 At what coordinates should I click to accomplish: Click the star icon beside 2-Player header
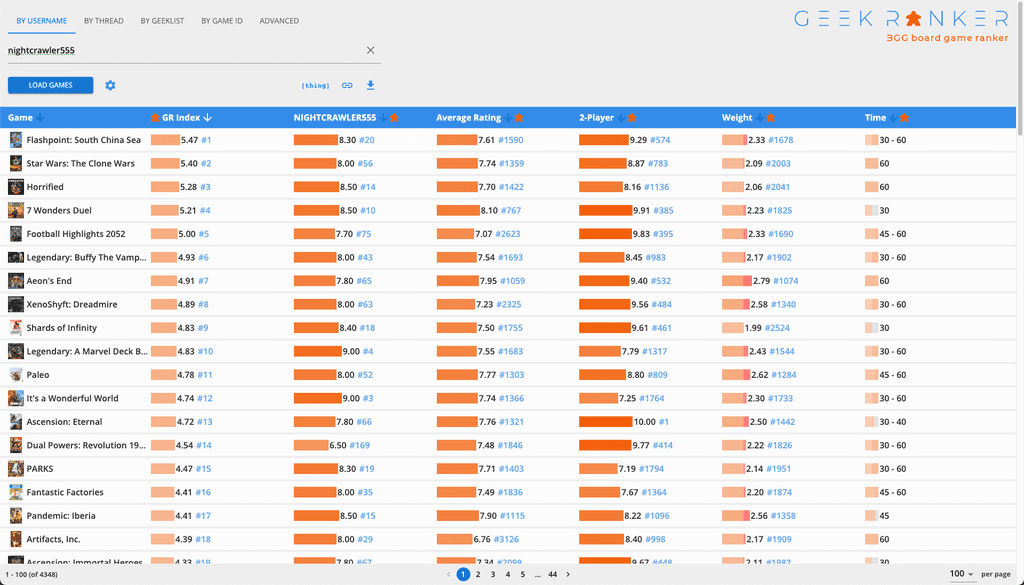point(632,118)
